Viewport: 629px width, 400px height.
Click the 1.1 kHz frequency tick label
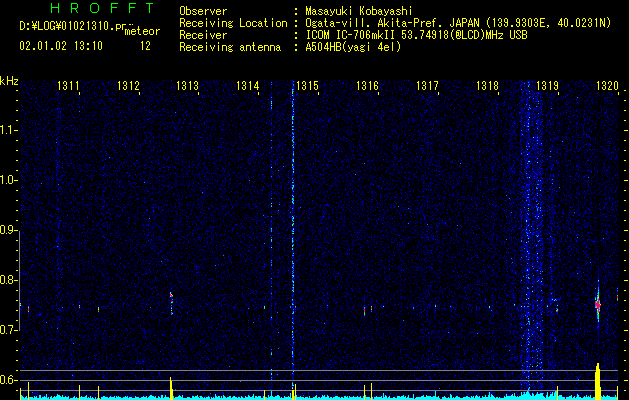(x=8, y=130)
